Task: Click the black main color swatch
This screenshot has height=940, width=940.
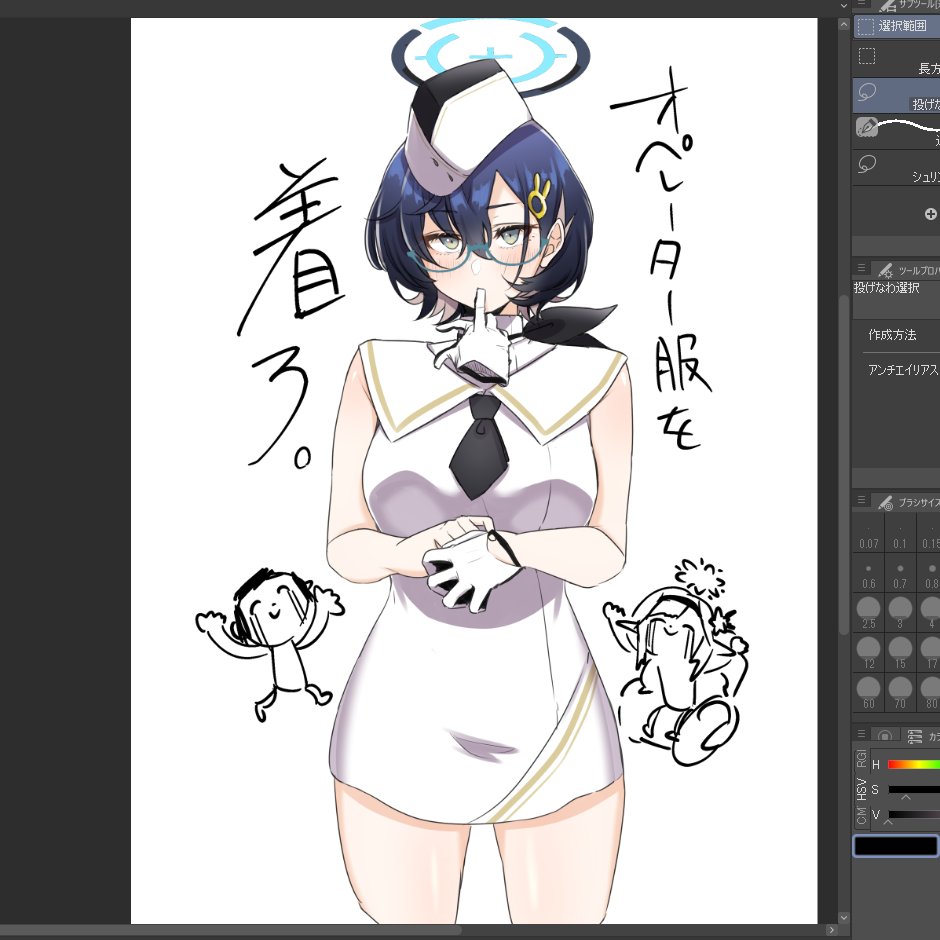Action: click(895, 846)
